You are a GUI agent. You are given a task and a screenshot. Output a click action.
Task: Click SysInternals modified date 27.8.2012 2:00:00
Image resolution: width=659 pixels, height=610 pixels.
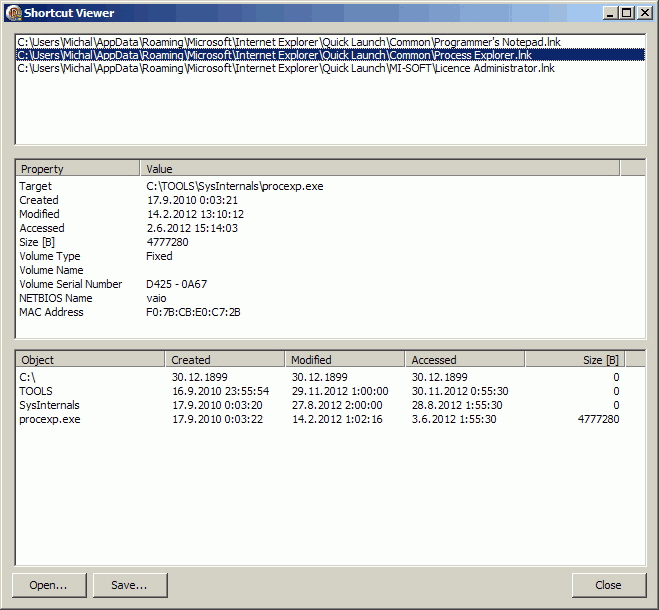pos(337,405)
